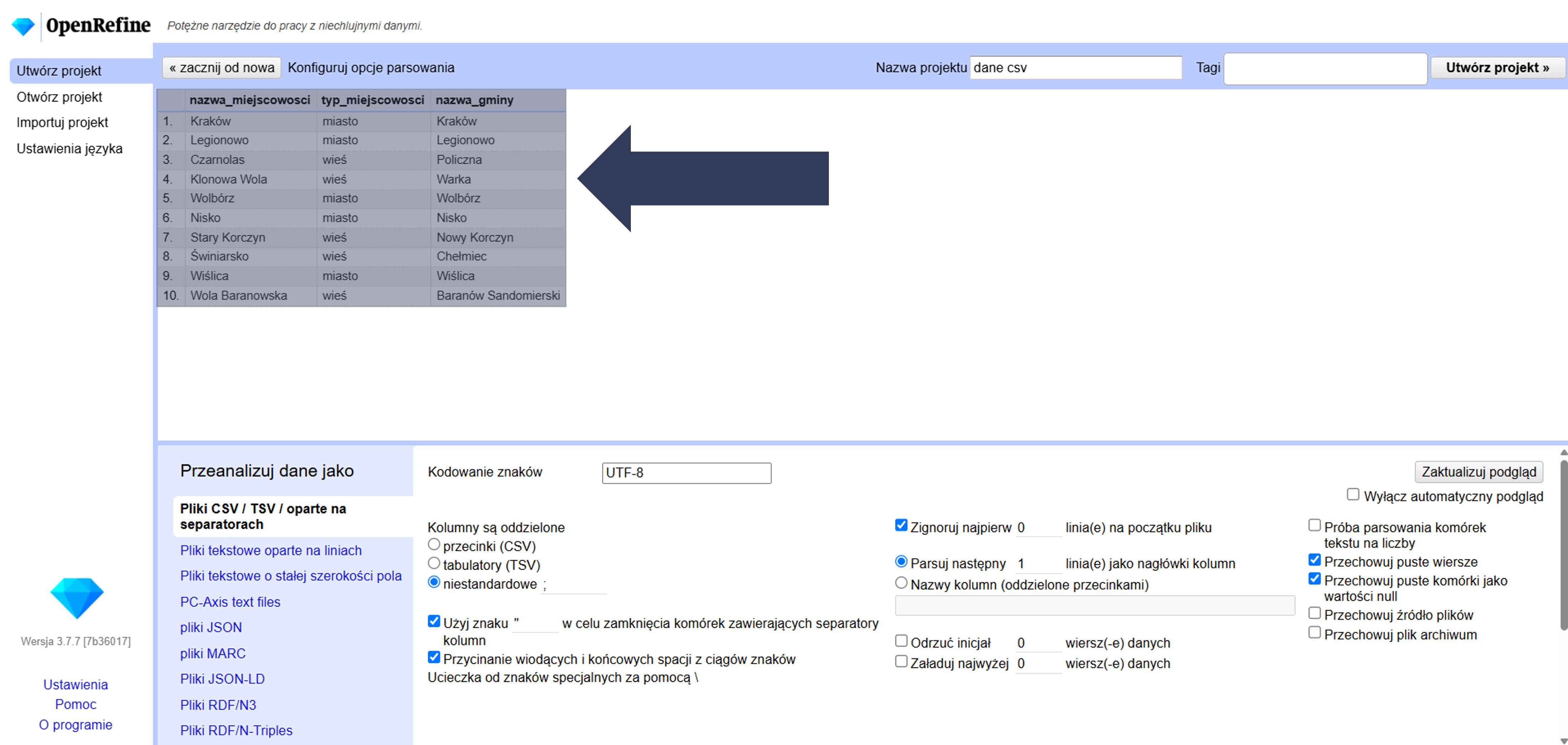Choose pliki JSON parsing format
This screenshot has height=745, width=1568.
click(x=211, y=627)
